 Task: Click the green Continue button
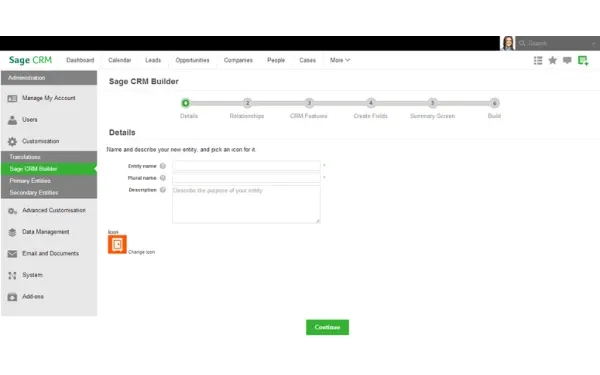327,327
